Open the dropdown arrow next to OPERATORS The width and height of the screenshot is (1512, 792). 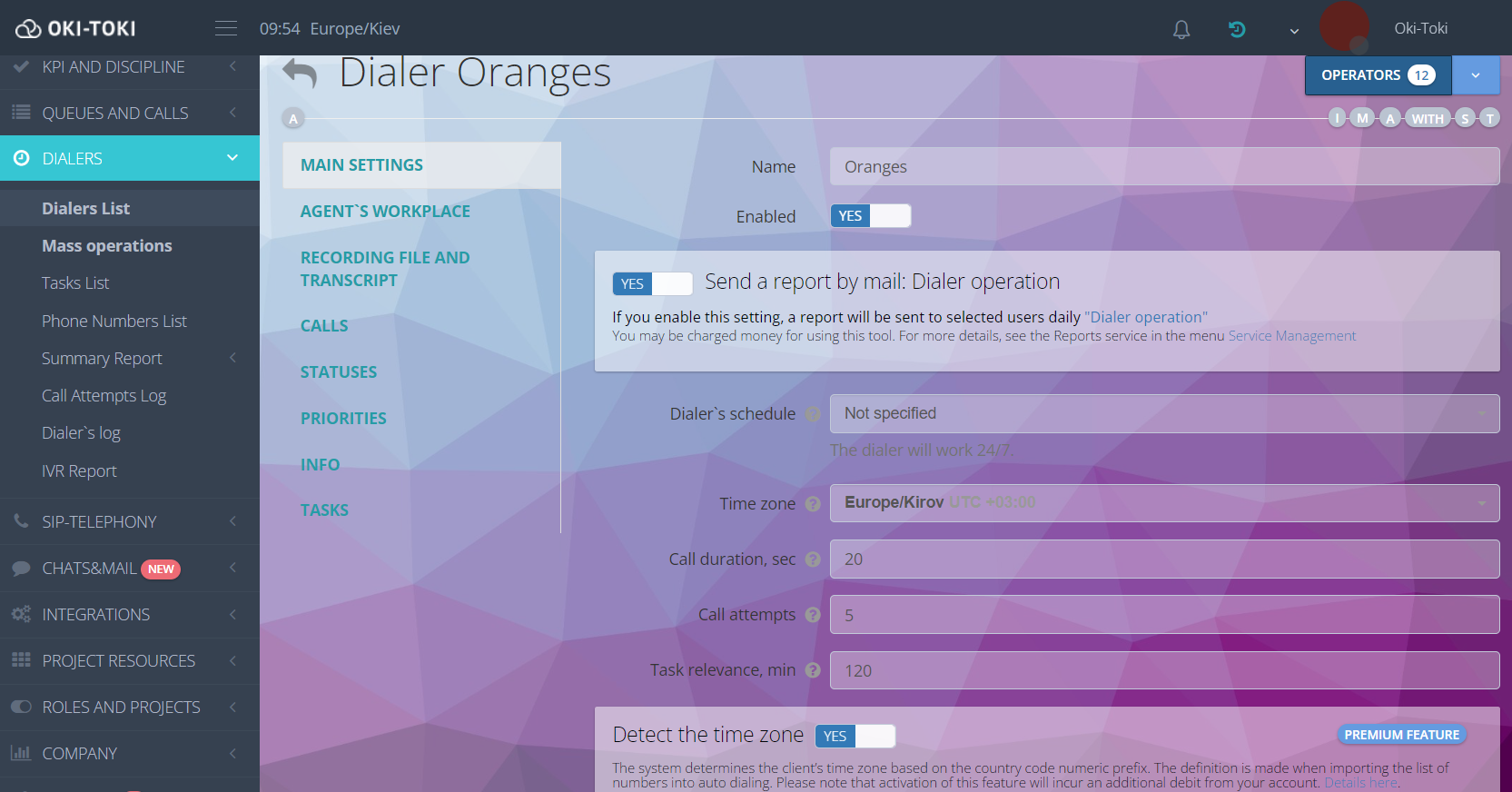pyautogui.click(x=1476, y=75)
